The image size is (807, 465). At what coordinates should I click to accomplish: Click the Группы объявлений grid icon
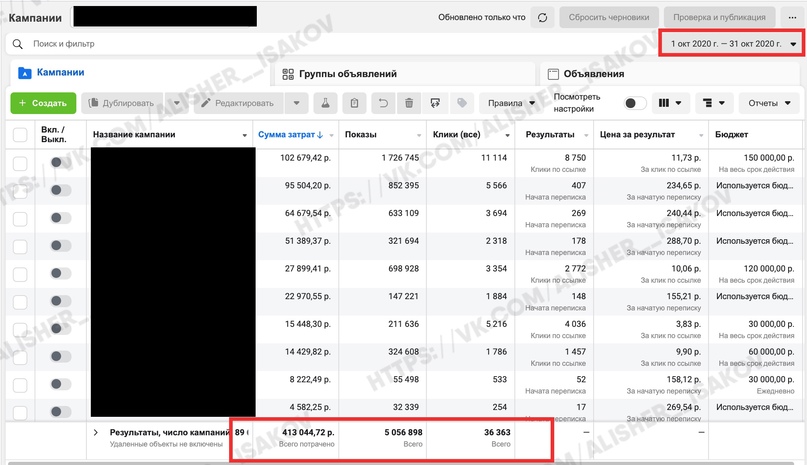pos(288,74)
